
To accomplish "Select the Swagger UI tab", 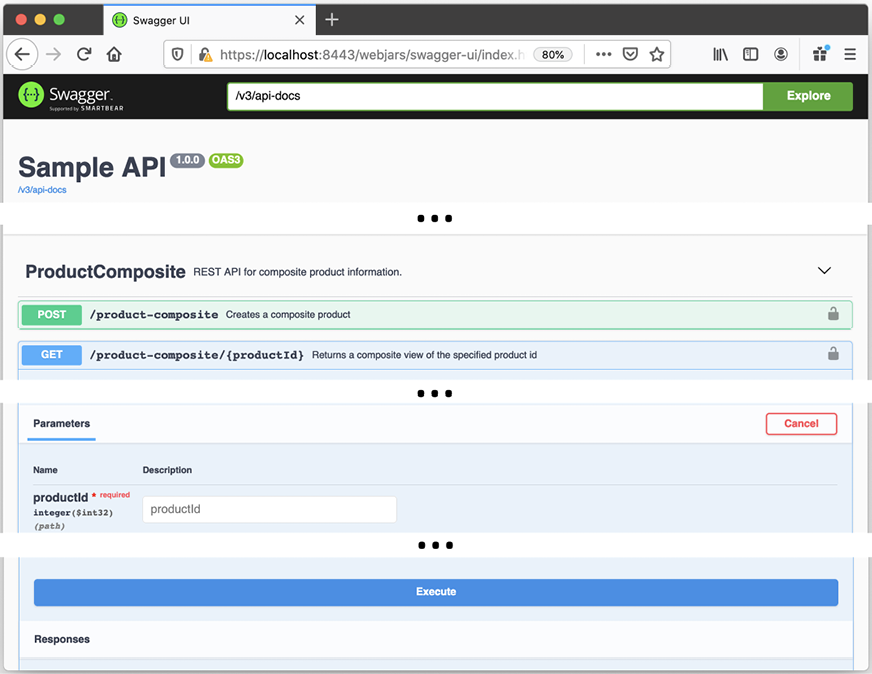I will point(210,20).
